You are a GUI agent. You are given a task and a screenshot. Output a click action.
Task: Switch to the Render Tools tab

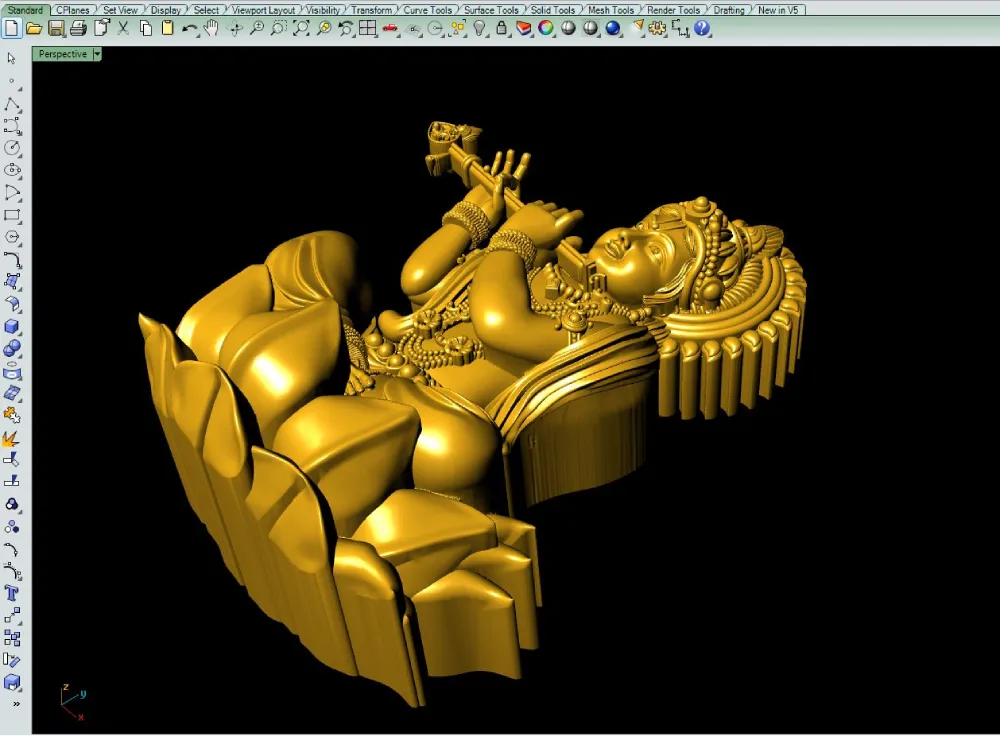pos(673,10)
